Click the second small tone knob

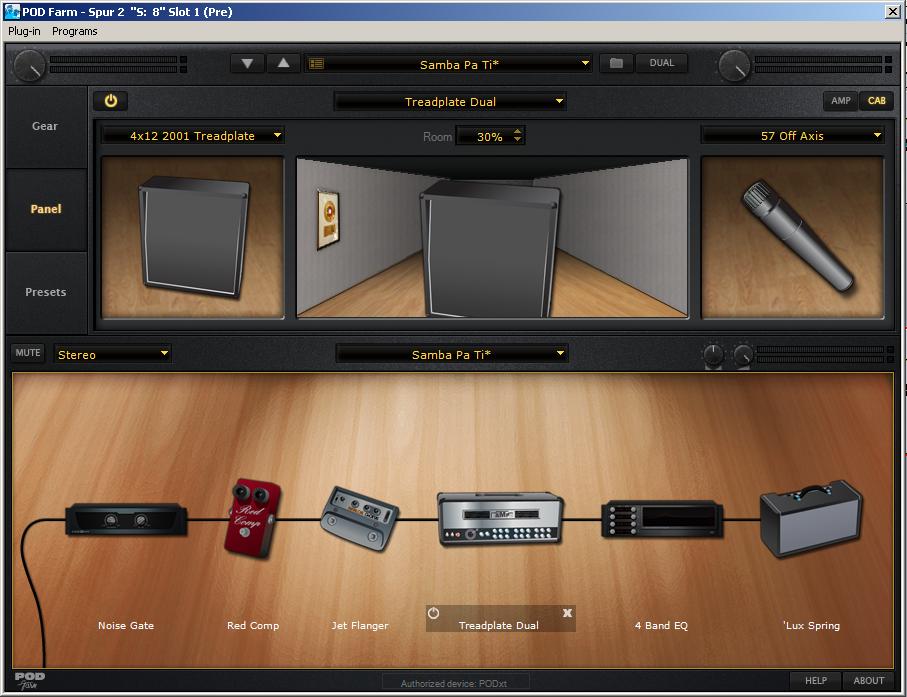coord(743,355)
